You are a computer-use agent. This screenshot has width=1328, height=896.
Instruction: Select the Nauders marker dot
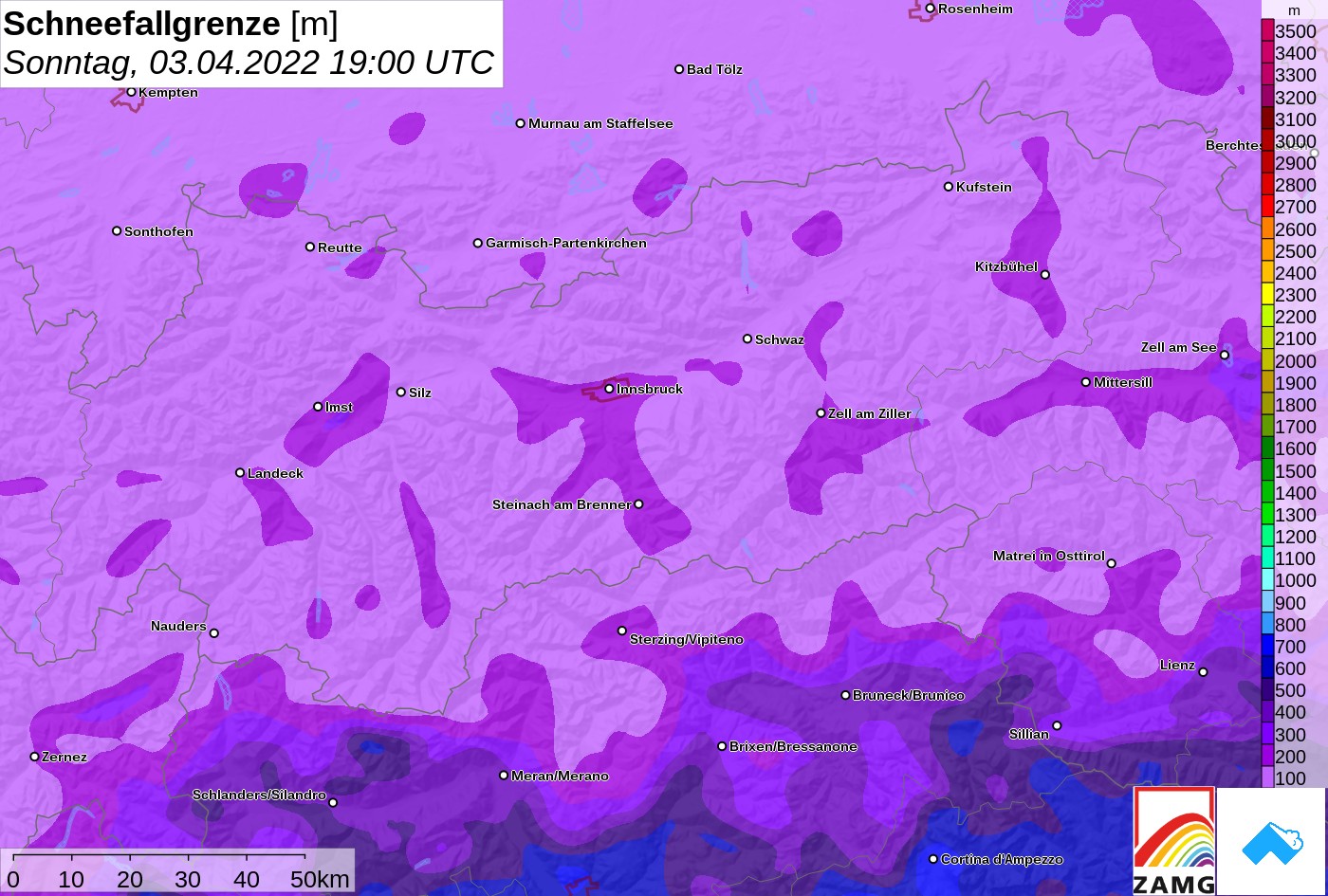[213, 633]
